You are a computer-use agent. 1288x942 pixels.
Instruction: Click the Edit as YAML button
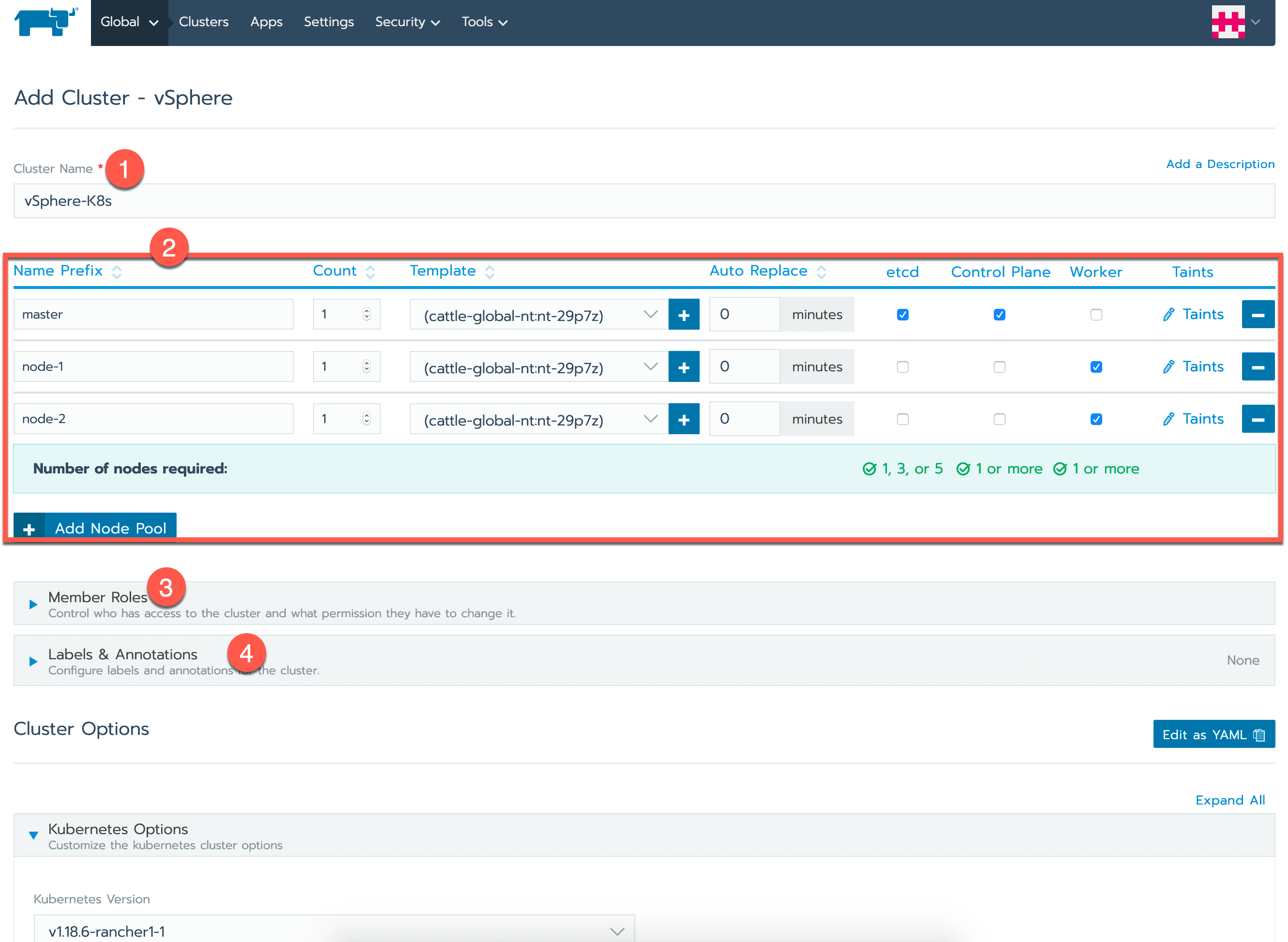pyautogui.click(x=1213, y=734)
